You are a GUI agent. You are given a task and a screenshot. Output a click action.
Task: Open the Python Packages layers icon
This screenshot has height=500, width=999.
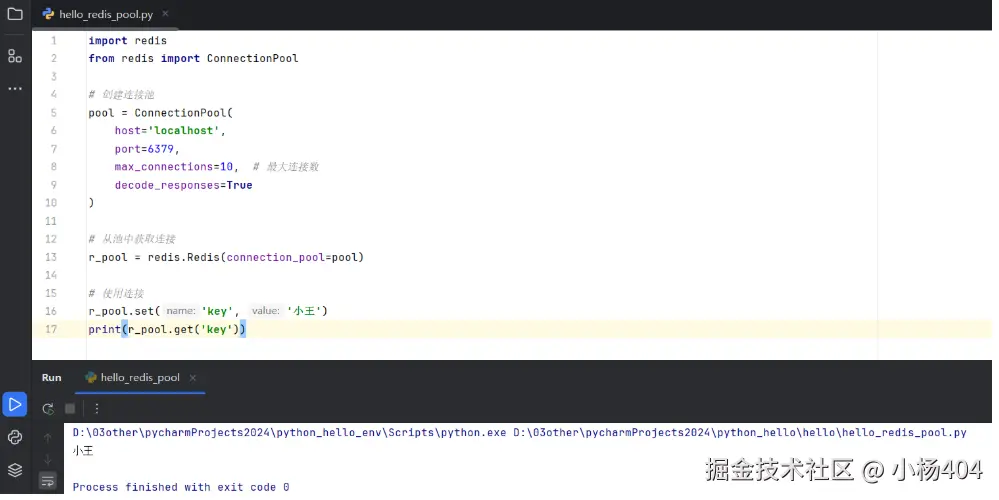click(15, 470)
